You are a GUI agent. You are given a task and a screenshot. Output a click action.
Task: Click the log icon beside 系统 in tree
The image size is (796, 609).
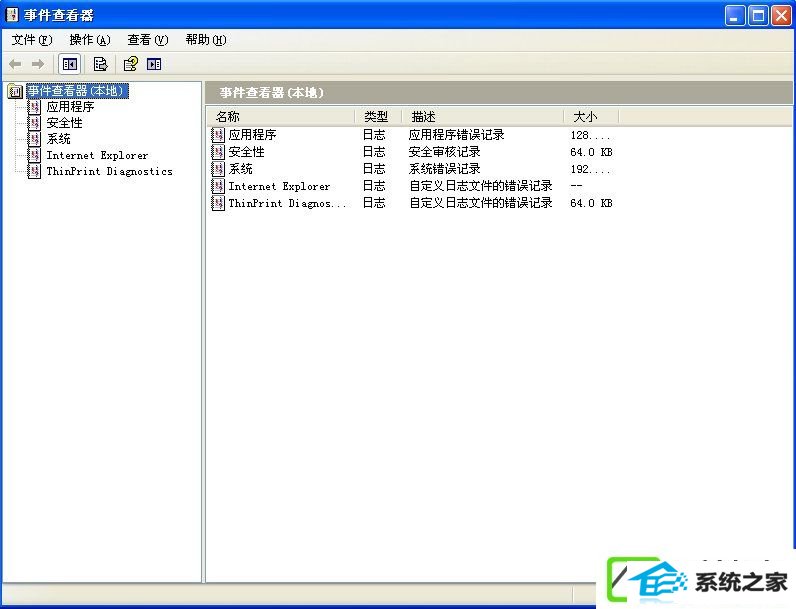(x=35, y=139)
